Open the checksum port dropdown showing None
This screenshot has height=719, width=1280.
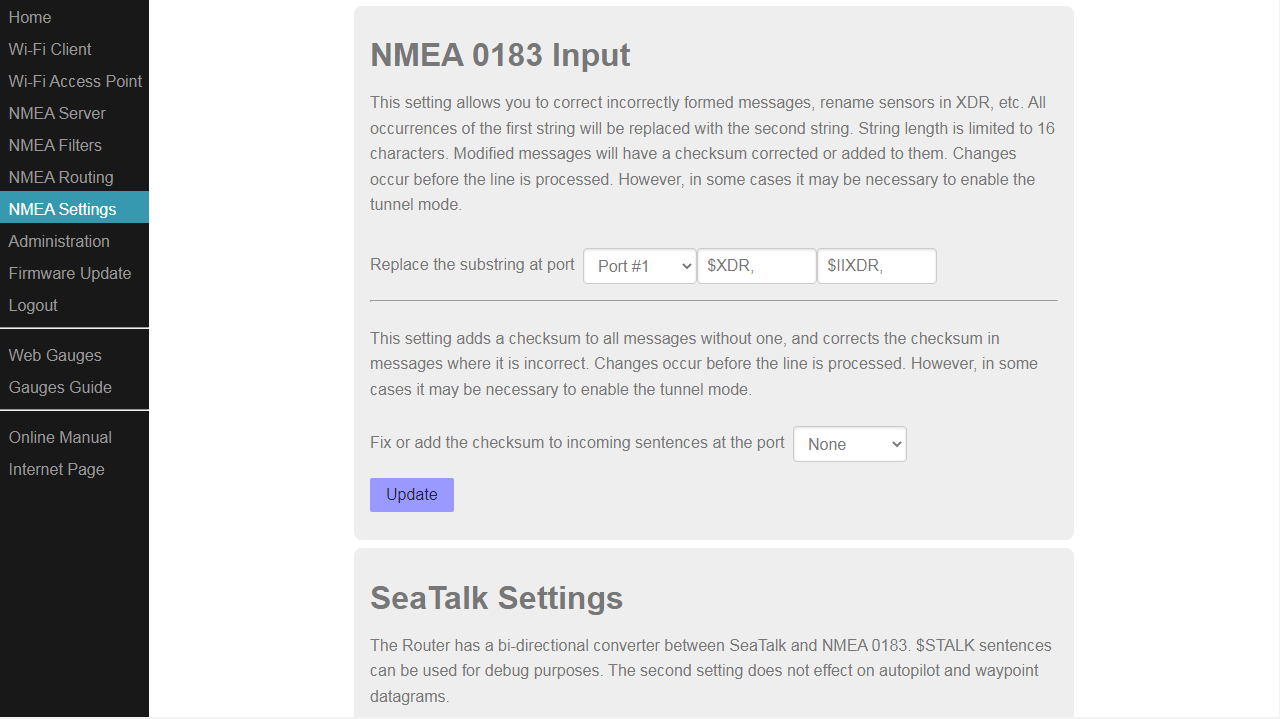pos(850,444)
